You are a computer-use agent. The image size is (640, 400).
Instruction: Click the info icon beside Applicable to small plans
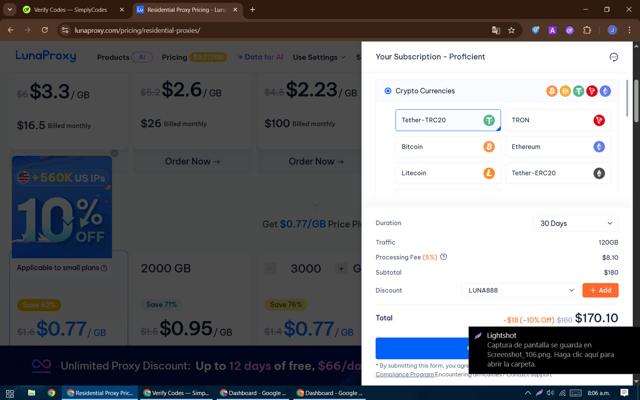click(104, 268)
